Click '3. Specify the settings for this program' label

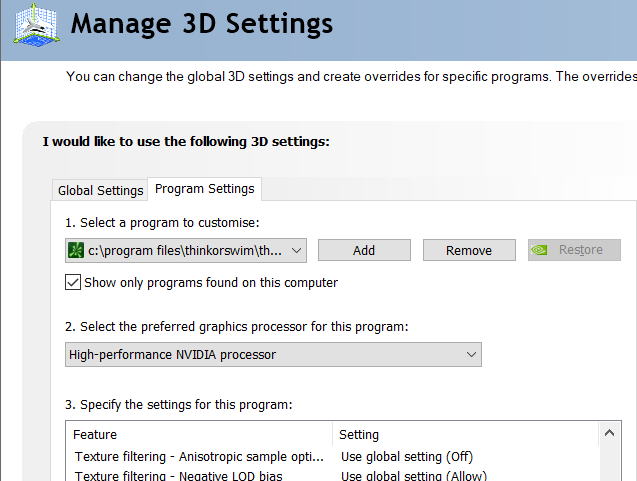[x=179, y=405]
